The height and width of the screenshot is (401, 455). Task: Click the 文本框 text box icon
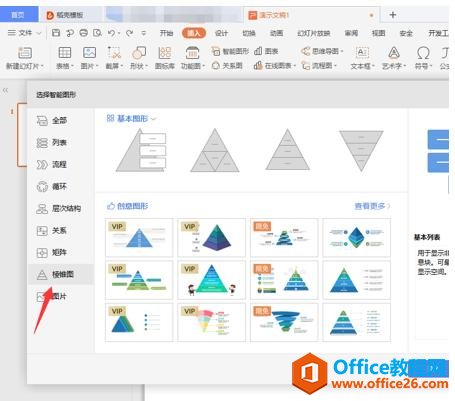pos(362,53)
